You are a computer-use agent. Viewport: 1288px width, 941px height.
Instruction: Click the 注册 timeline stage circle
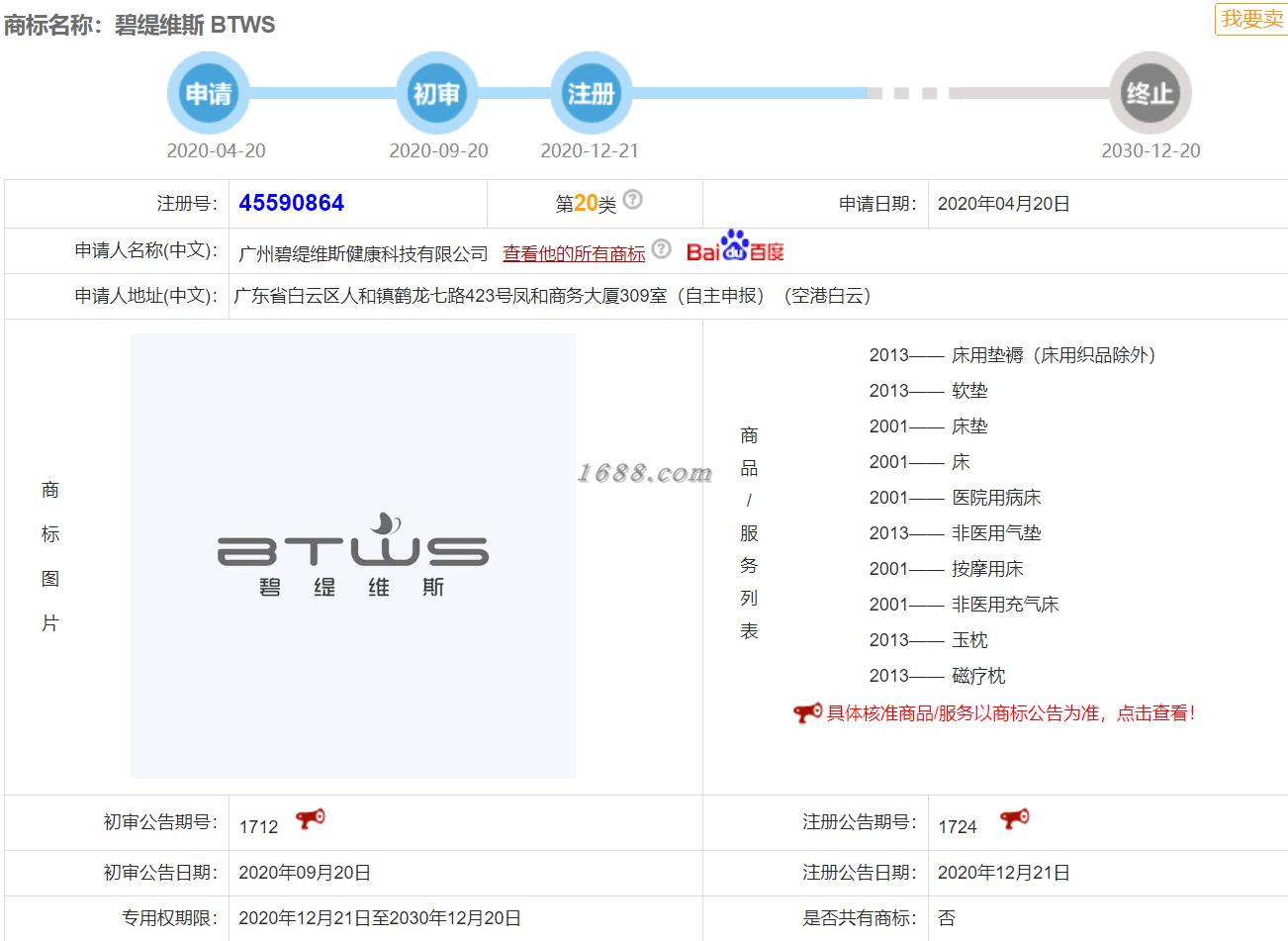click(591, 93)
